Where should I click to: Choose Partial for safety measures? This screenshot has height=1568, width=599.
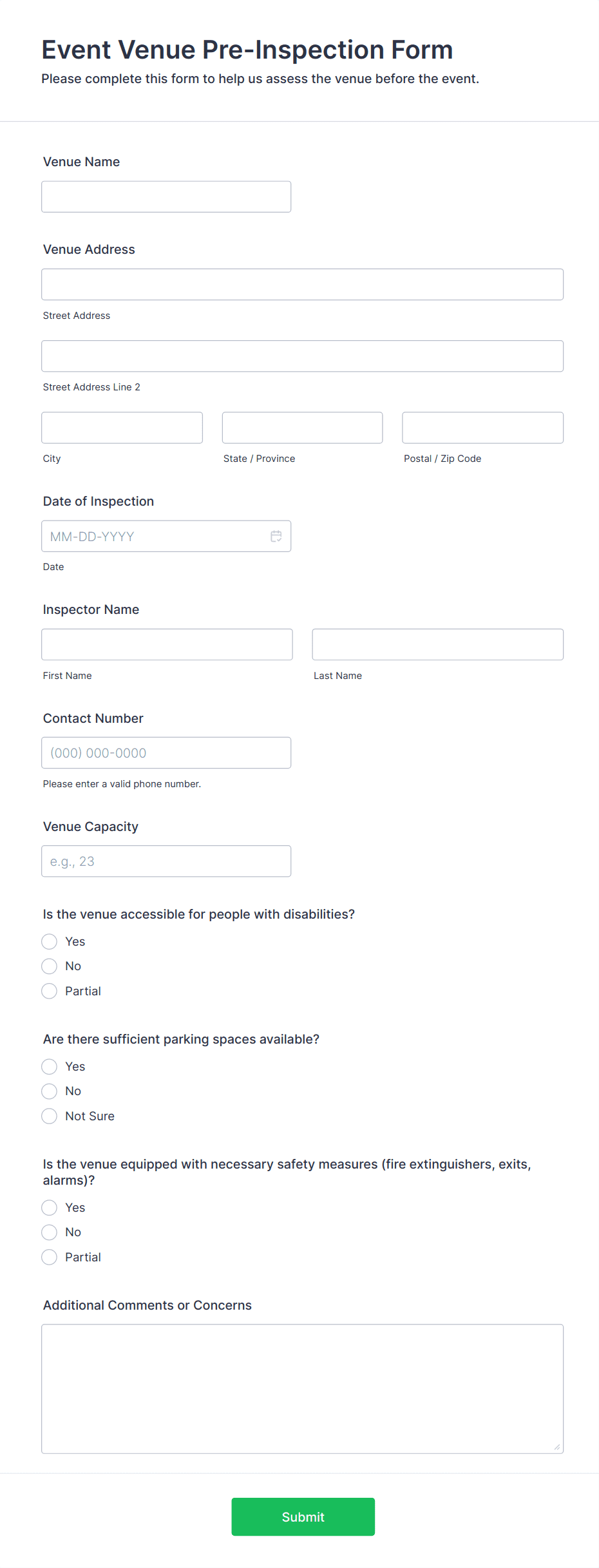tap(49, 1257)
